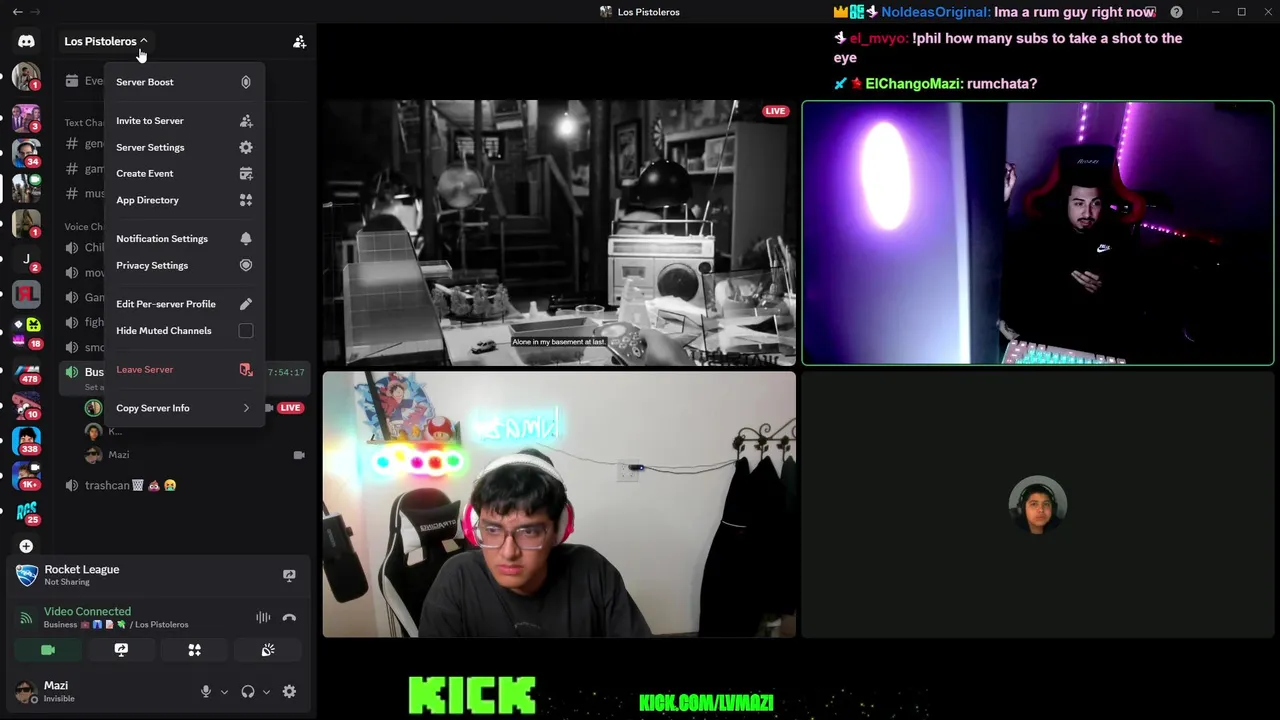The image size is (1280, 720).
Task: Click Mazi's user avatar in bottom panel
Action: (26, 691)
